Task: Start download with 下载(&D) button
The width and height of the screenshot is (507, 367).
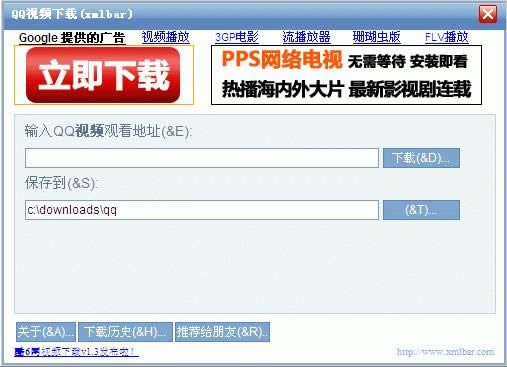Action: [421, 158]
